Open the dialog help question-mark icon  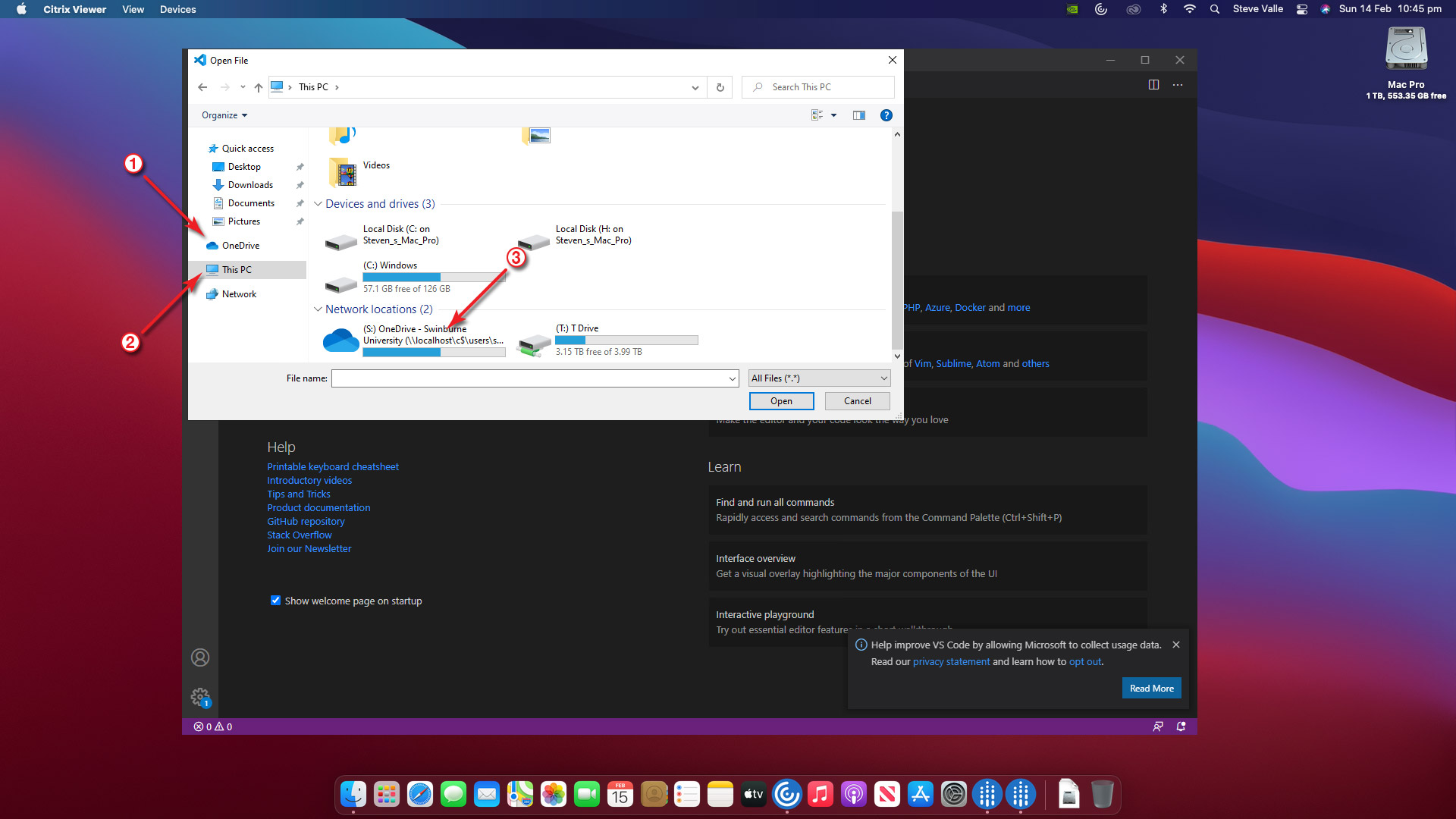(886, 115)
